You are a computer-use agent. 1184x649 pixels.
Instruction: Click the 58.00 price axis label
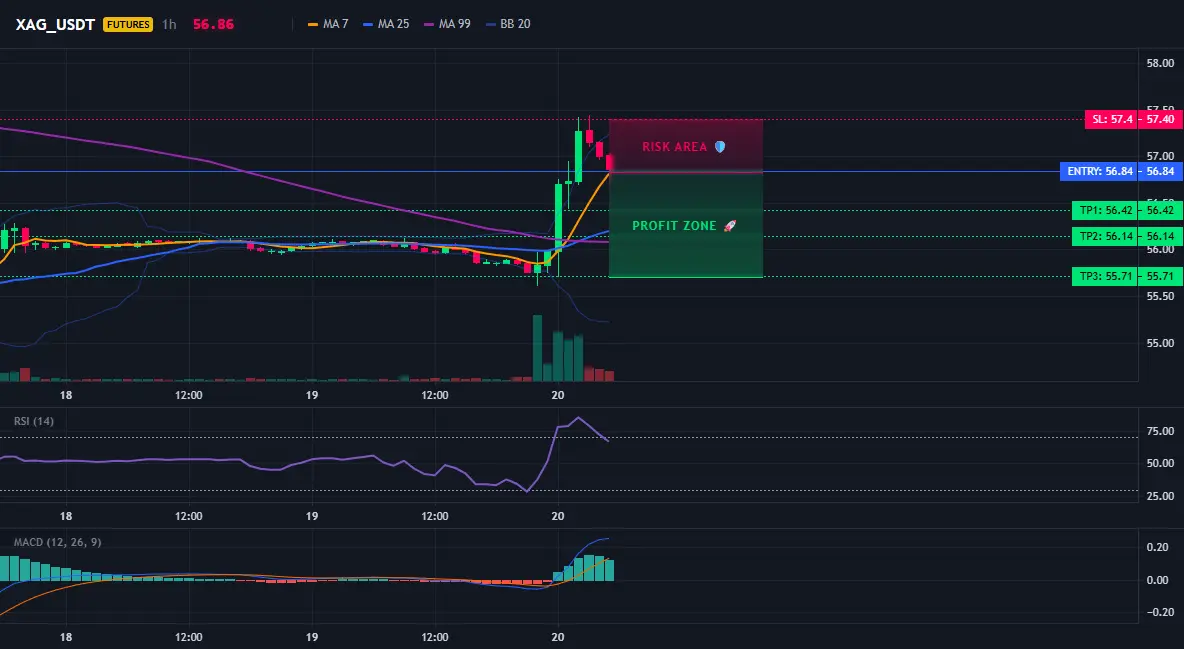[1160, 63]
